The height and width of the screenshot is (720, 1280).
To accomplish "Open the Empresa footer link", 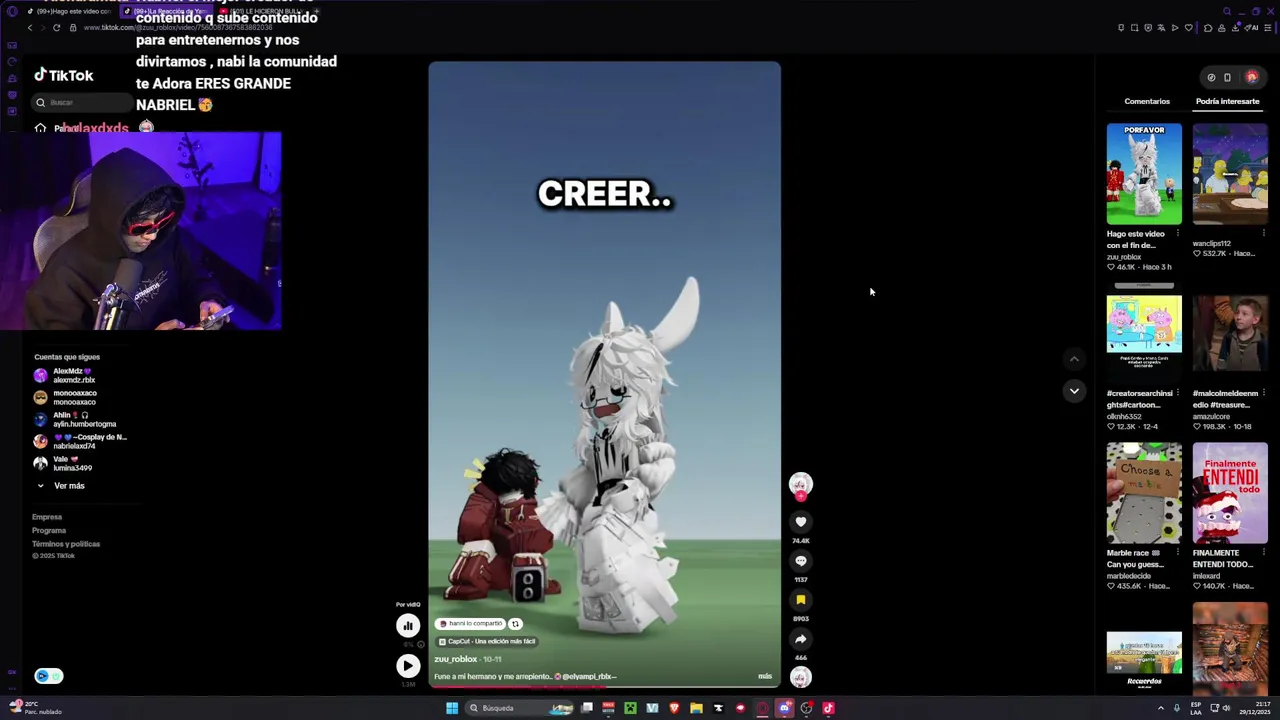I will (x=47, y=517).
